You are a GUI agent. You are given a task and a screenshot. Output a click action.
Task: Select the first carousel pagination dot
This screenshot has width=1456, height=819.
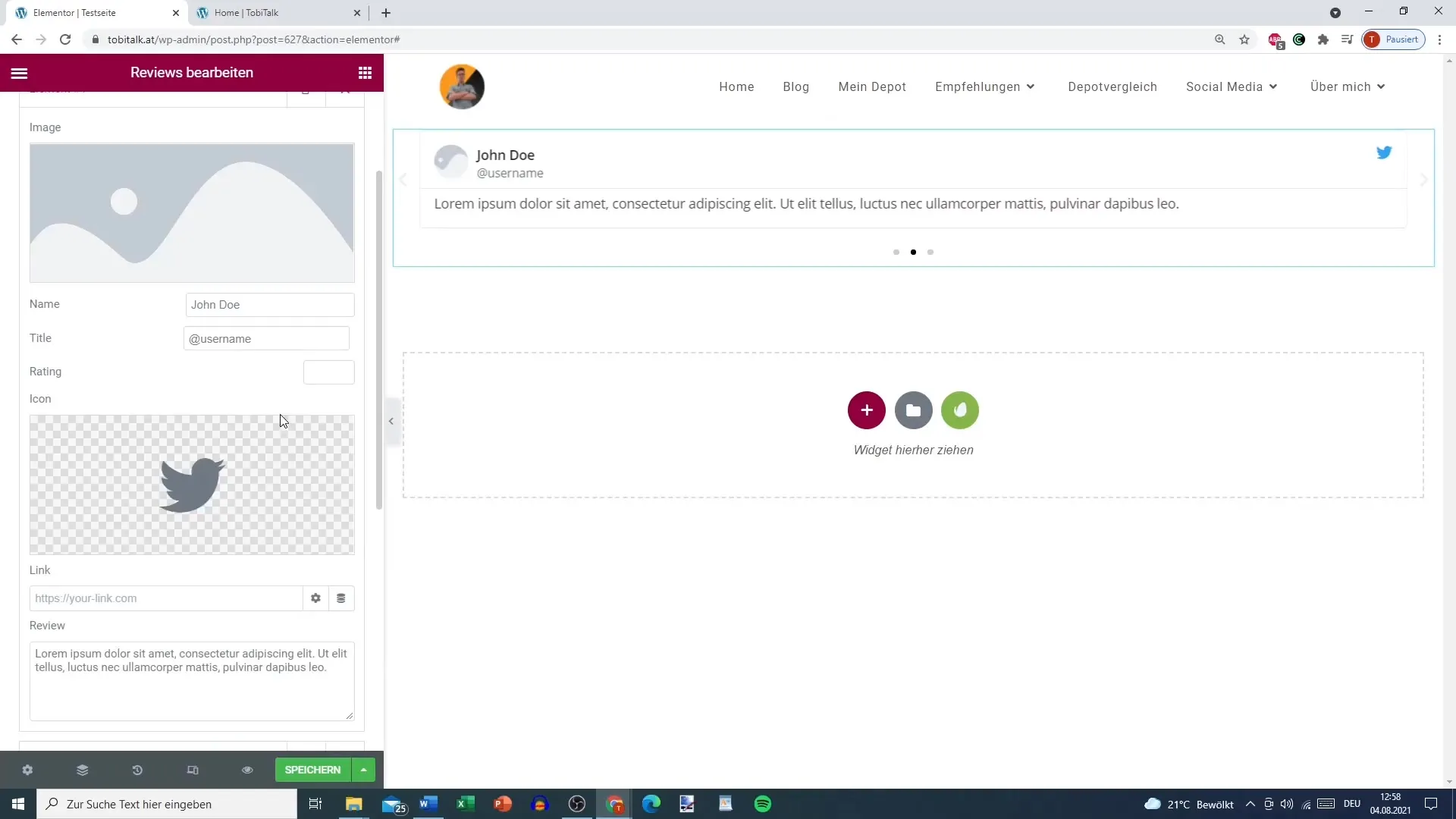point(896,252)
